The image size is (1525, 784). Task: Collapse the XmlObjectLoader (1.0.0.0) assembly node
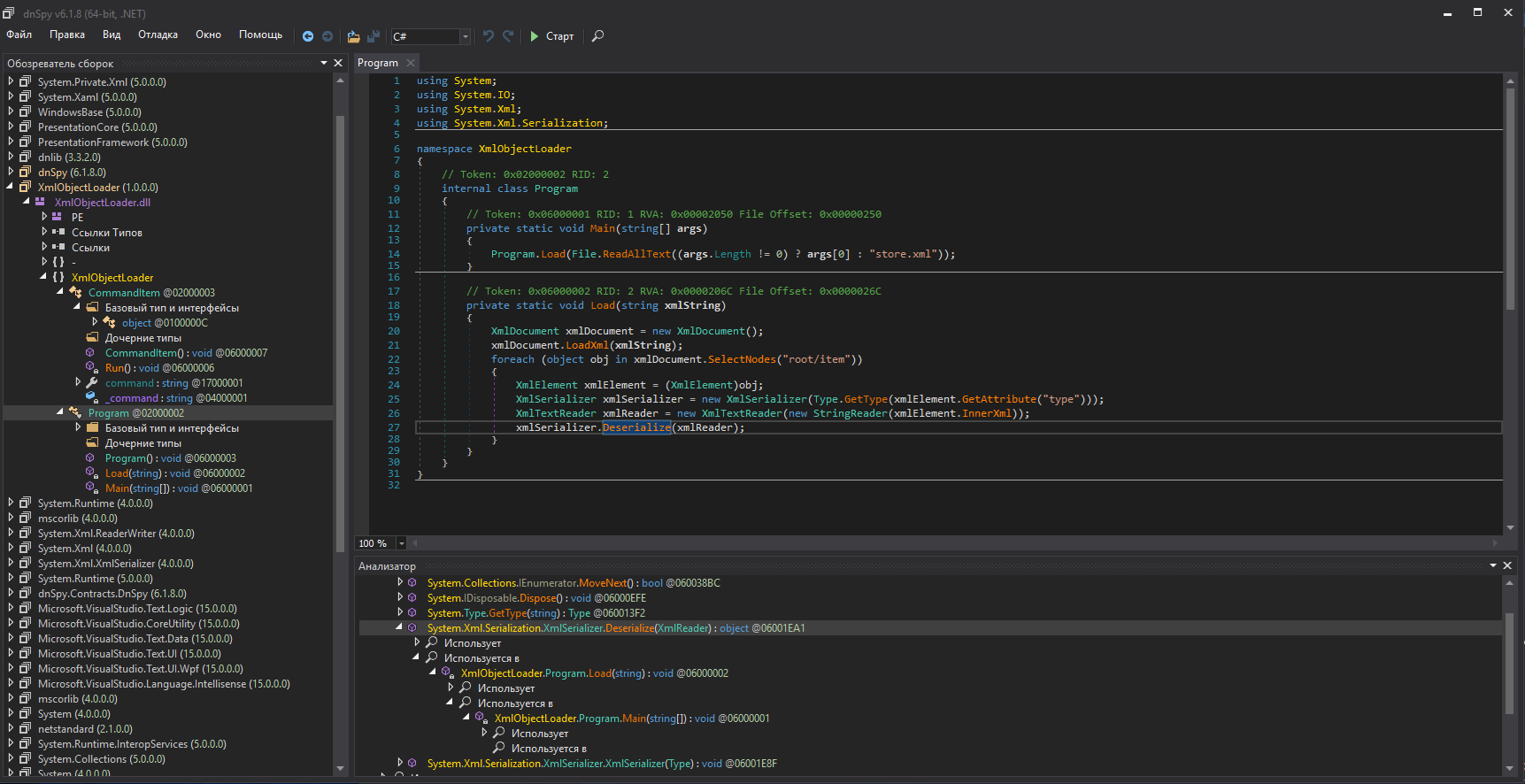11,187
